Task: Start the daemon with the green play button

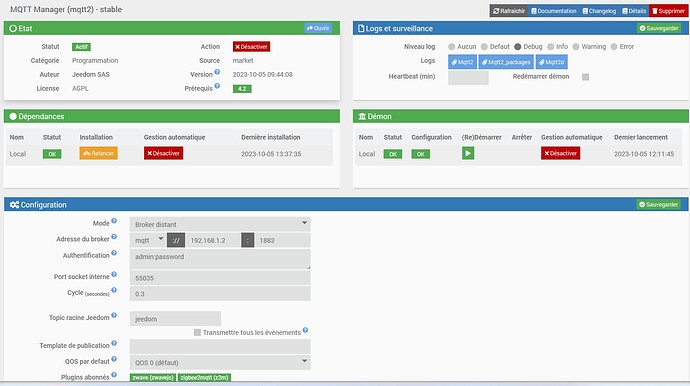Action: 468,153
